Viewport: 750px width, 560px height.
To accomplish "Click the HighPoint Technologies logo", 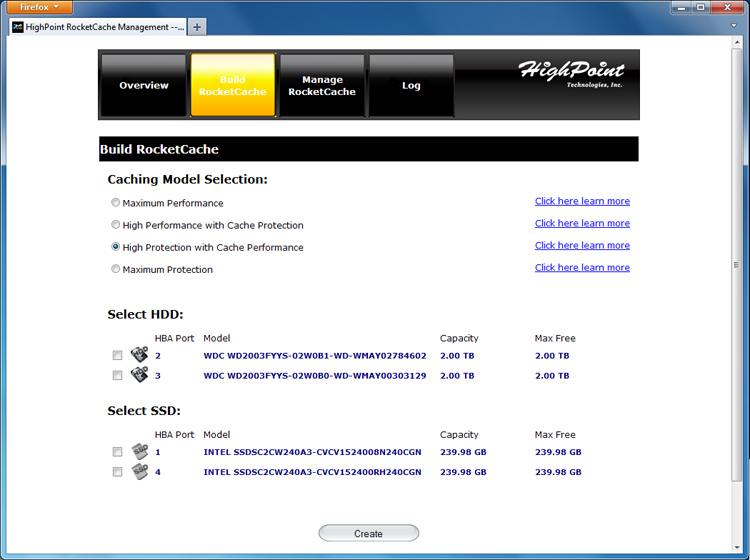I will click(571, 74).
